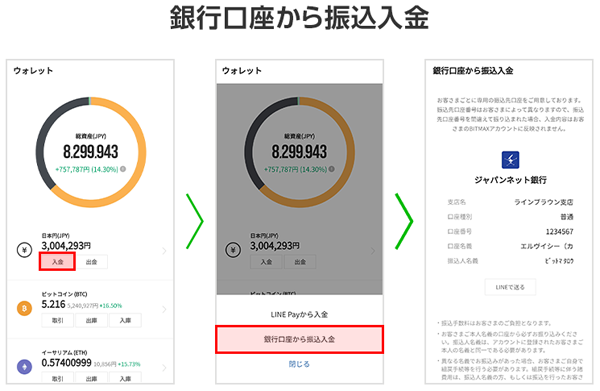Open Ethereum row chevron arrow

[164, 368]
